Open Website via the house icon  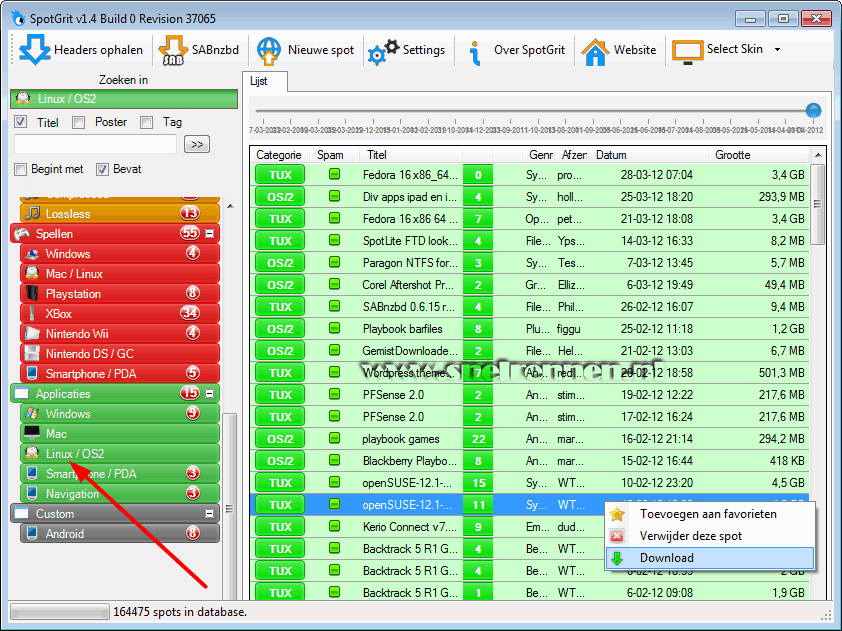(595, 52)
